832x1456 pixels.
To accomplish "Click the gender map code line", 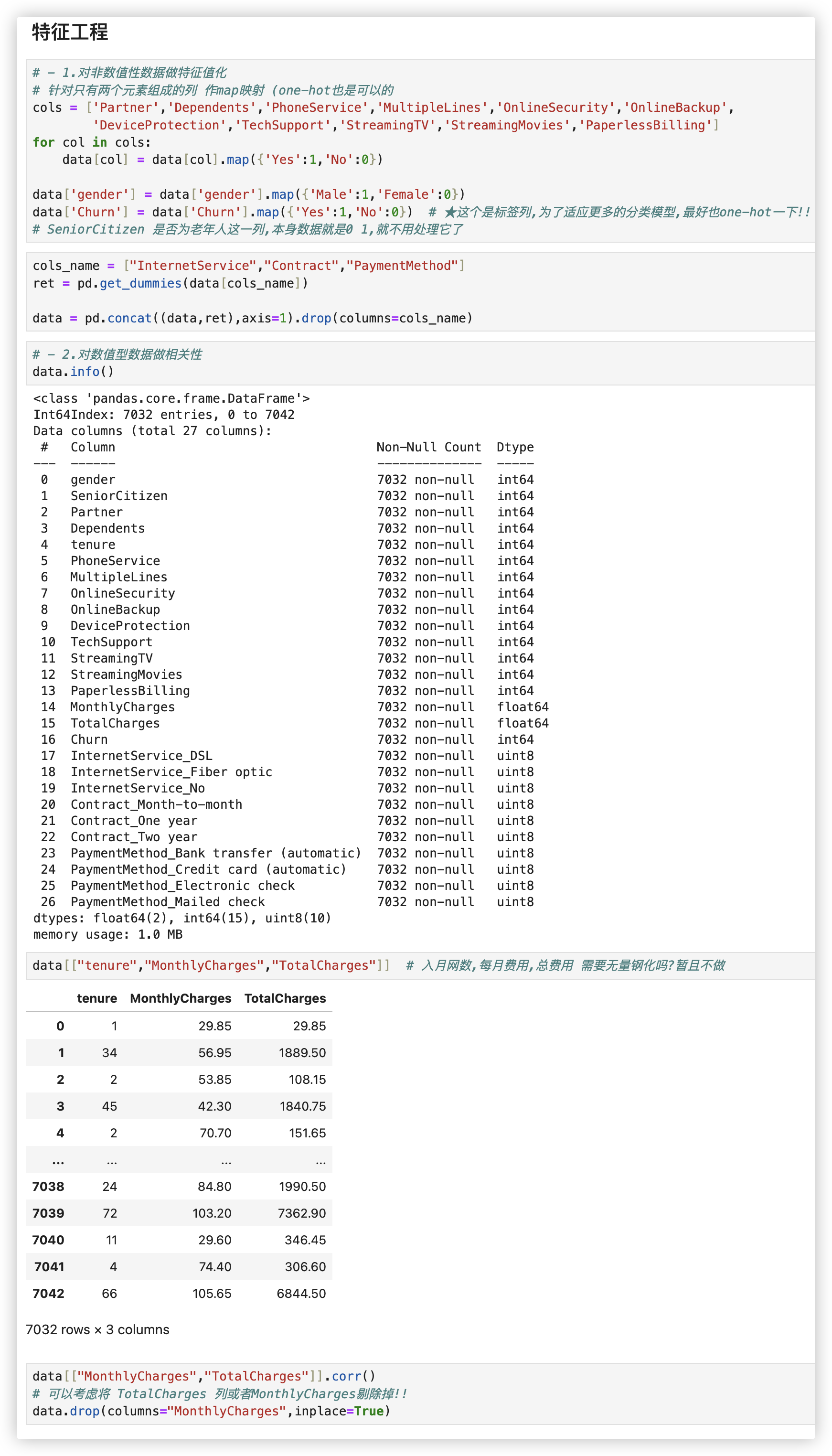I will [x=248, y=194].
